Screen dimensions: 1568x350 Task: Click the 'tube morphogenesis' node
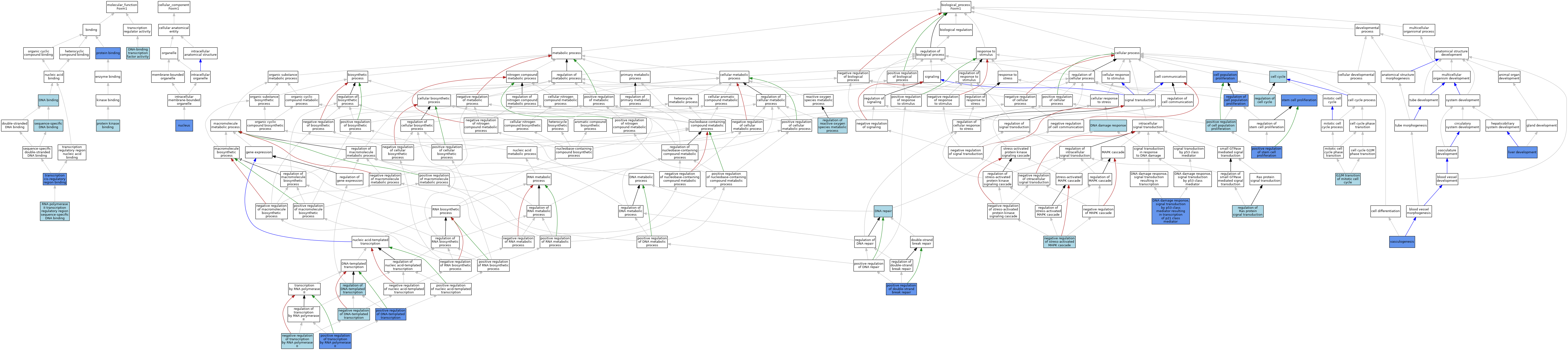tap(1411, 125)
